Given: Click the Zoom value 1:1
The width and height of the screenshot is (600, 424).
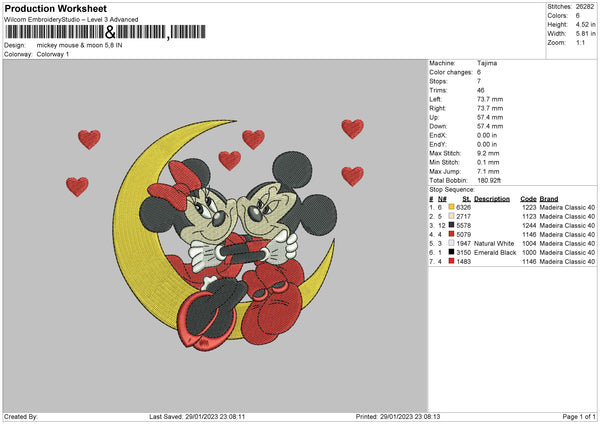Looking at the screenshot, I should click(580, 42).
